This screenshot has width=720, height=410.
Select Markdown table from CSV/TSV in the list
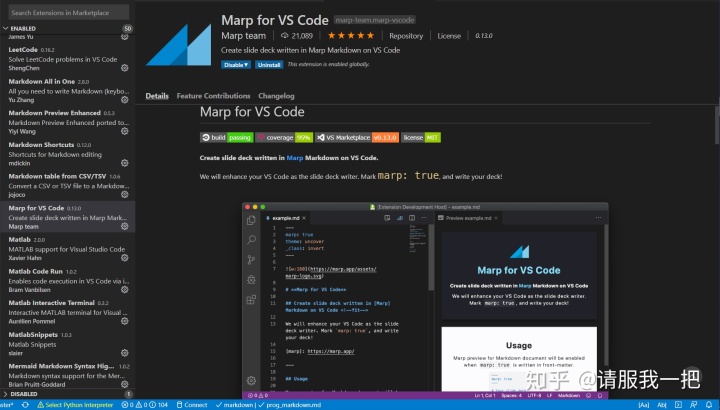click(x=68, y=185)
